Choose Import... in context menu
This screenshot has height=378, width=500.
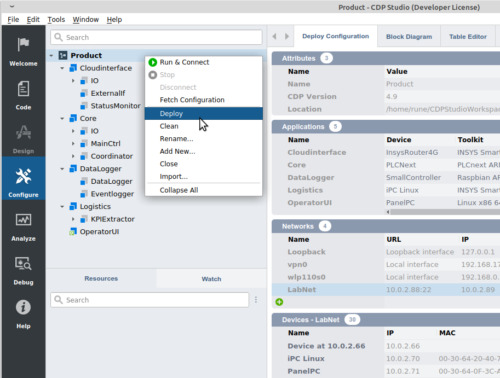pyautogui.click(x=204, y=177)
